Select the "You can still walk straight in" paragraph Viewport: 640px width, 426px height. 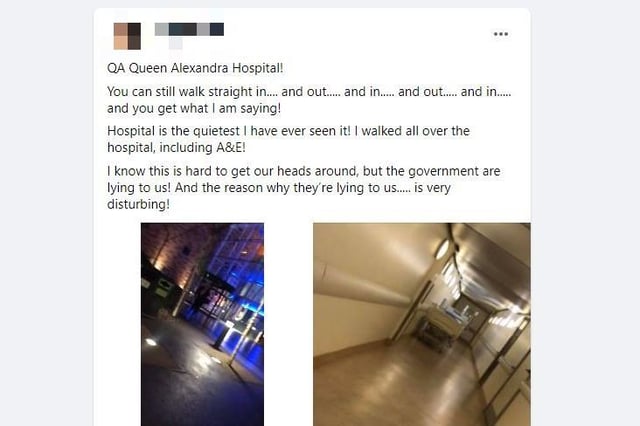click(x=309, y=100)
